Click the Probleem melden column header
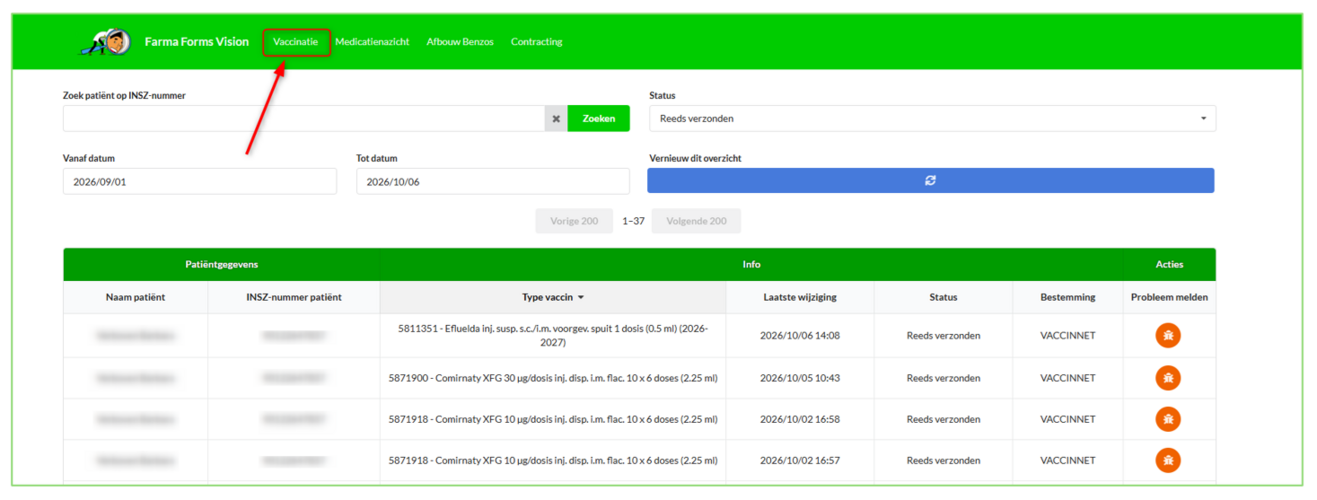Viewport: 1317px width, 500px height. (1169, 297)
